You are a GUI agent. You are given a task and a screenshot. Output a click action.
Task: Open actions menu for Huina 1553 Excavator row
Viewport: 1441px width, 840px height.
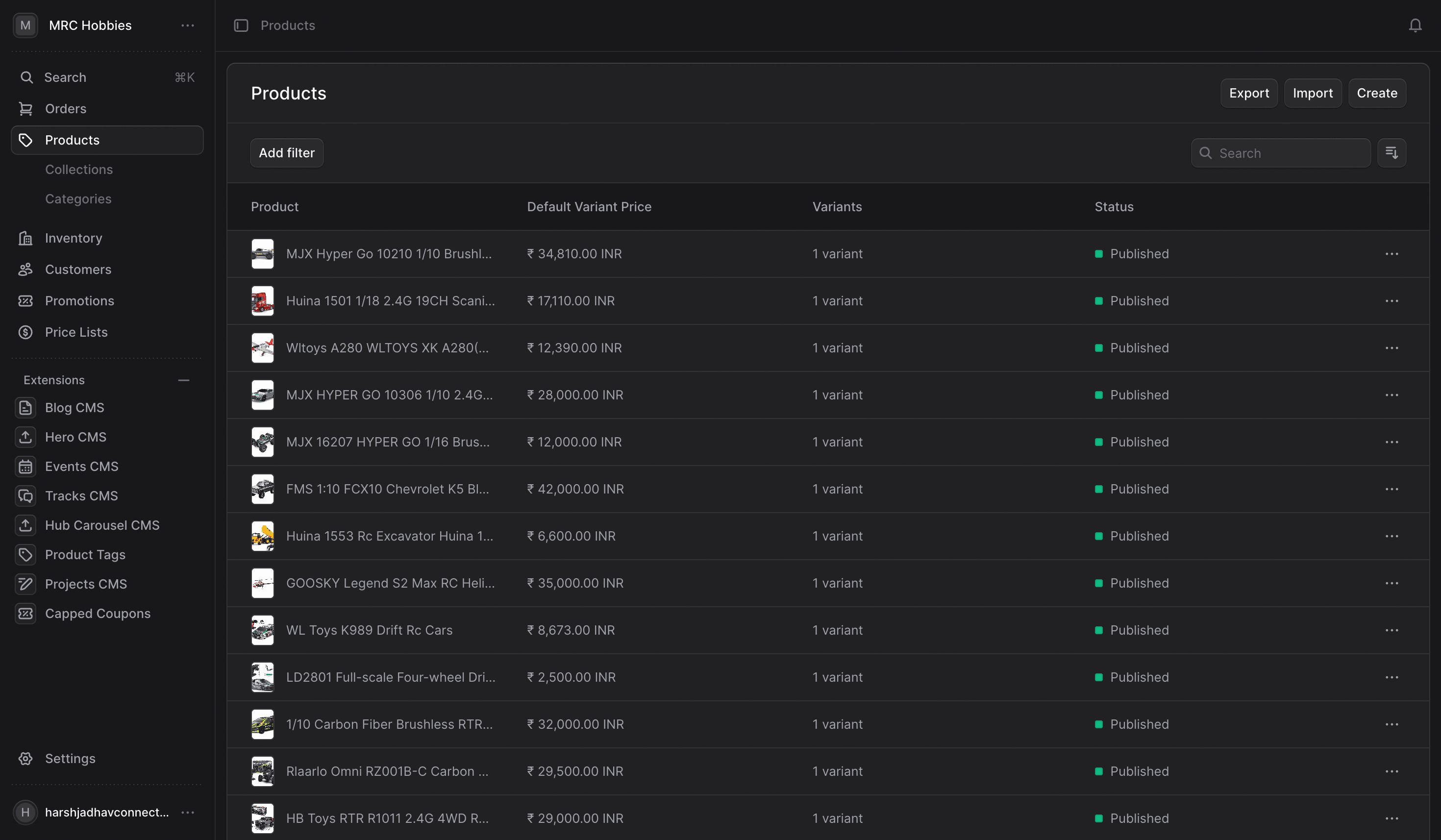coord(1391,536)
